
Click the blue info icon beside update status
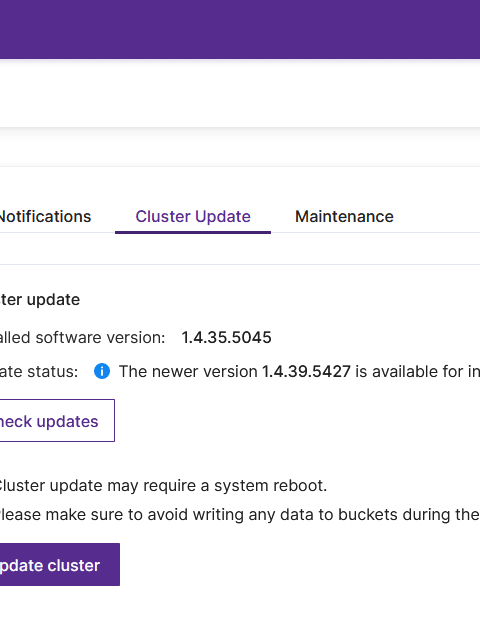102,371
